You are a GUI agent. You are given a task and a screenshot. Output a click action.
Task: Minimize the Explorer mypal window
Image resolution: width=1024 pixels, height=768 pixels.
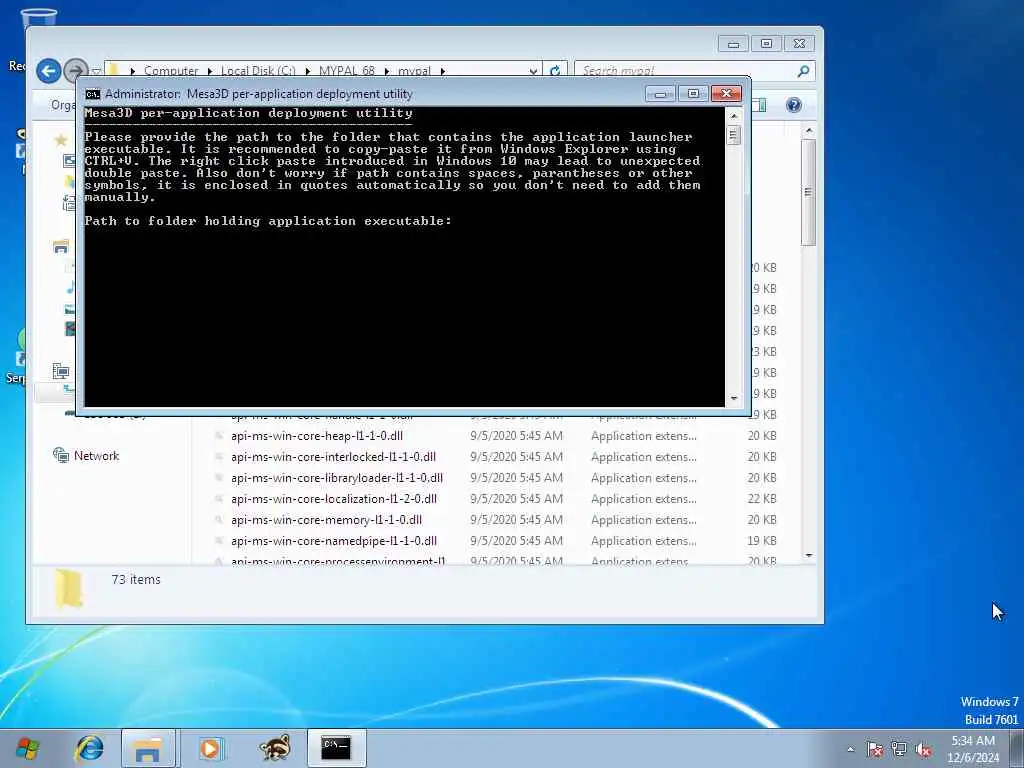[733, 44]
